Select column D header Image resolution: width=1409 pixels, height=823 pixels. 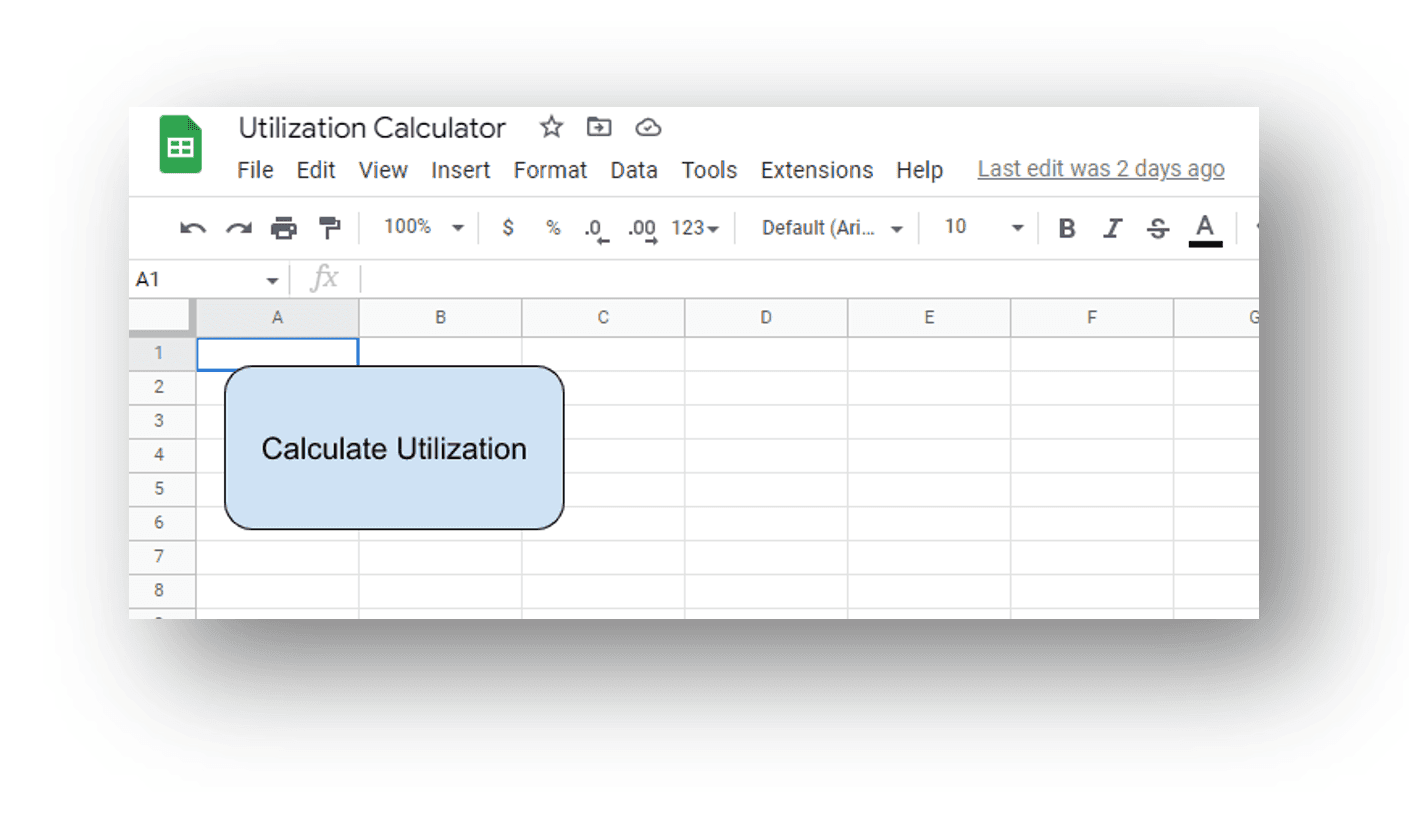(x=766, y=317)
